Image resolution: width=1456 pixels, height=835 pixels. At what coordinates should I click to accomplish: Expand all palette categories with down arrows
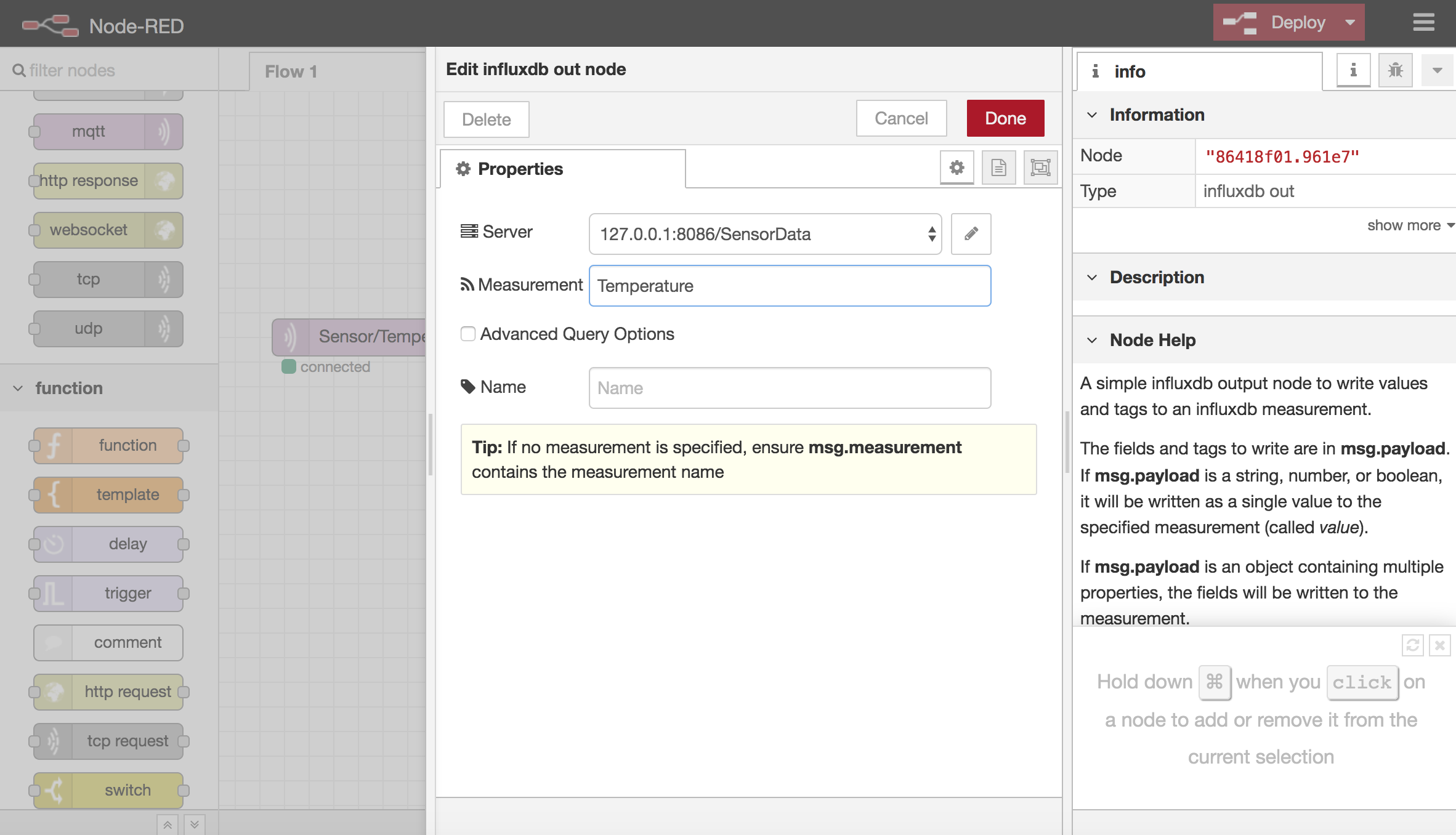coord(195,825)
